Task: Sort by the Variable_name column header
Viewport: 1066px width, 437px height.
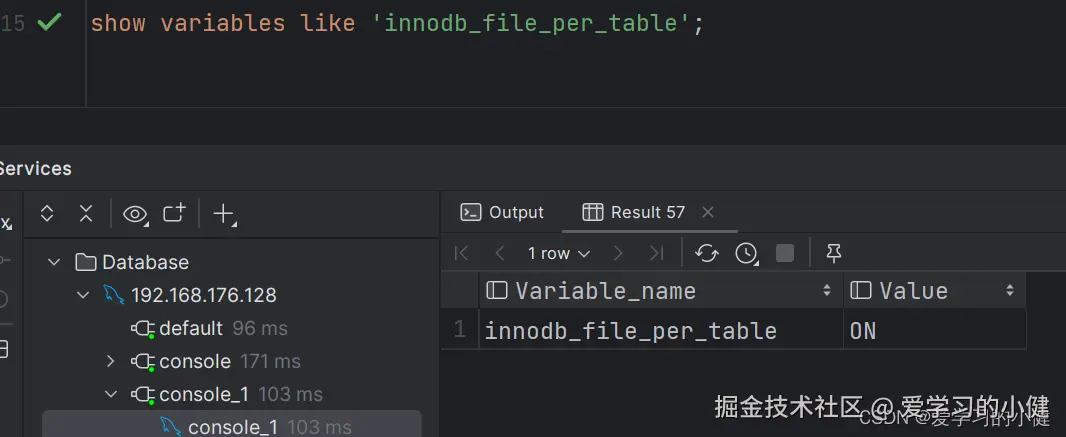Action: click(605, 291)
